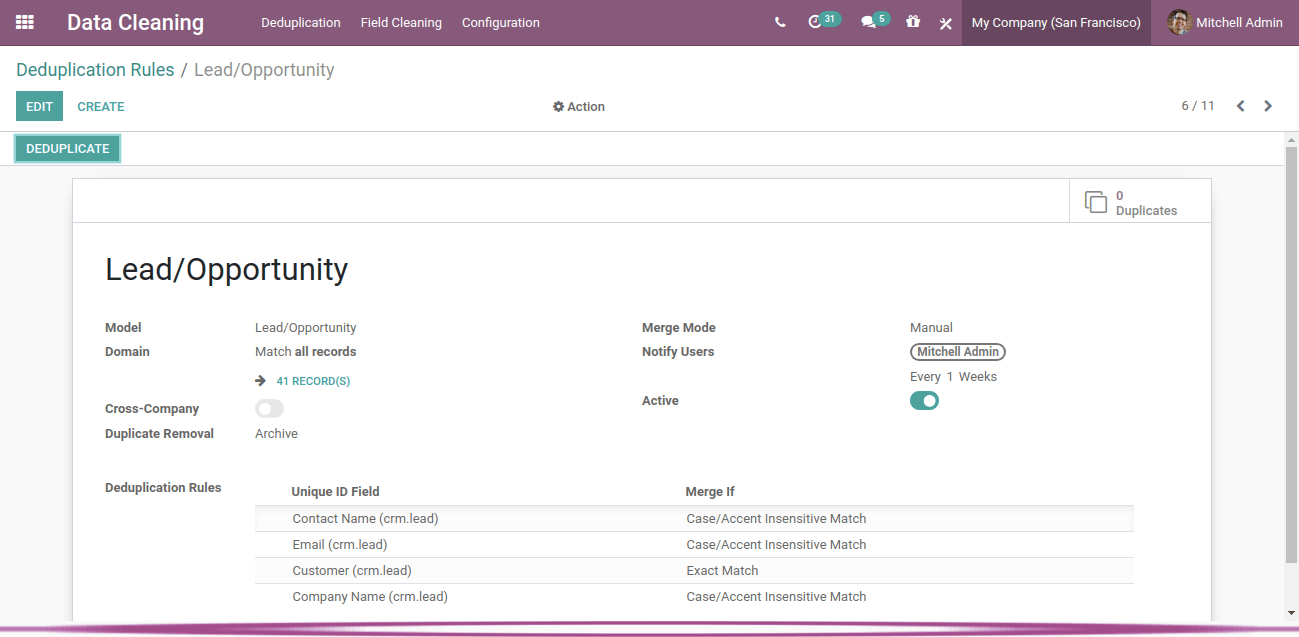Click Mitchell Admin avatar picture
Screen dimensions: 1299x637
[x=1179, y=22]
